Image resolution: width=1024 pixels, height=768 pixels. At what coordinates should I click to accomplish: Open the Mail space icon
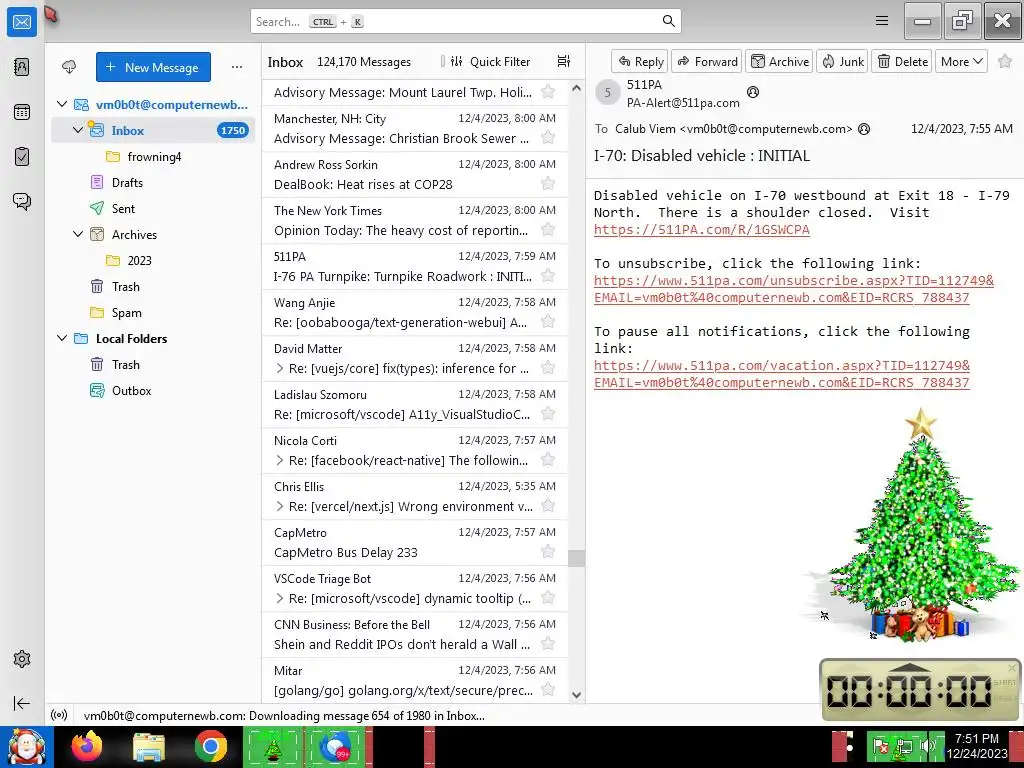click(22, 22)
